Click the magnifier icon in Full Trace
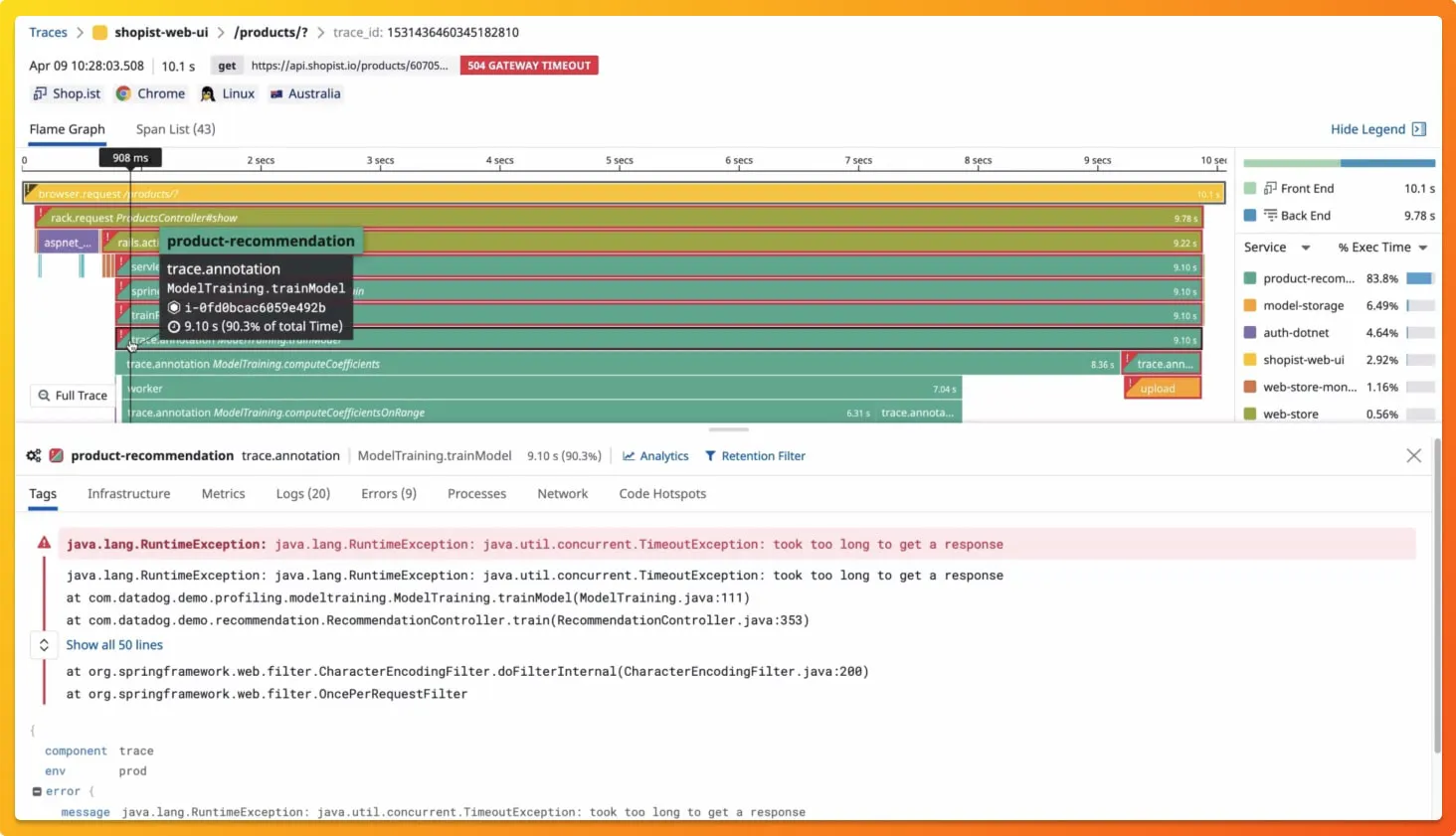1456x836 pixels. [x=44, y=396]
